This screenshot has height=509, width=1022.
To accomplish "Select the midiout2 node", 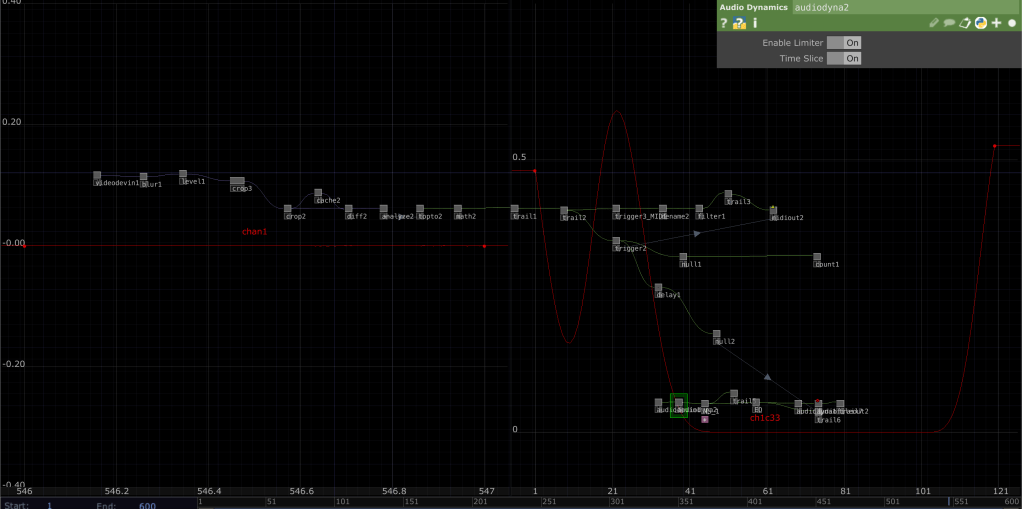I will [x=773, y=211].
